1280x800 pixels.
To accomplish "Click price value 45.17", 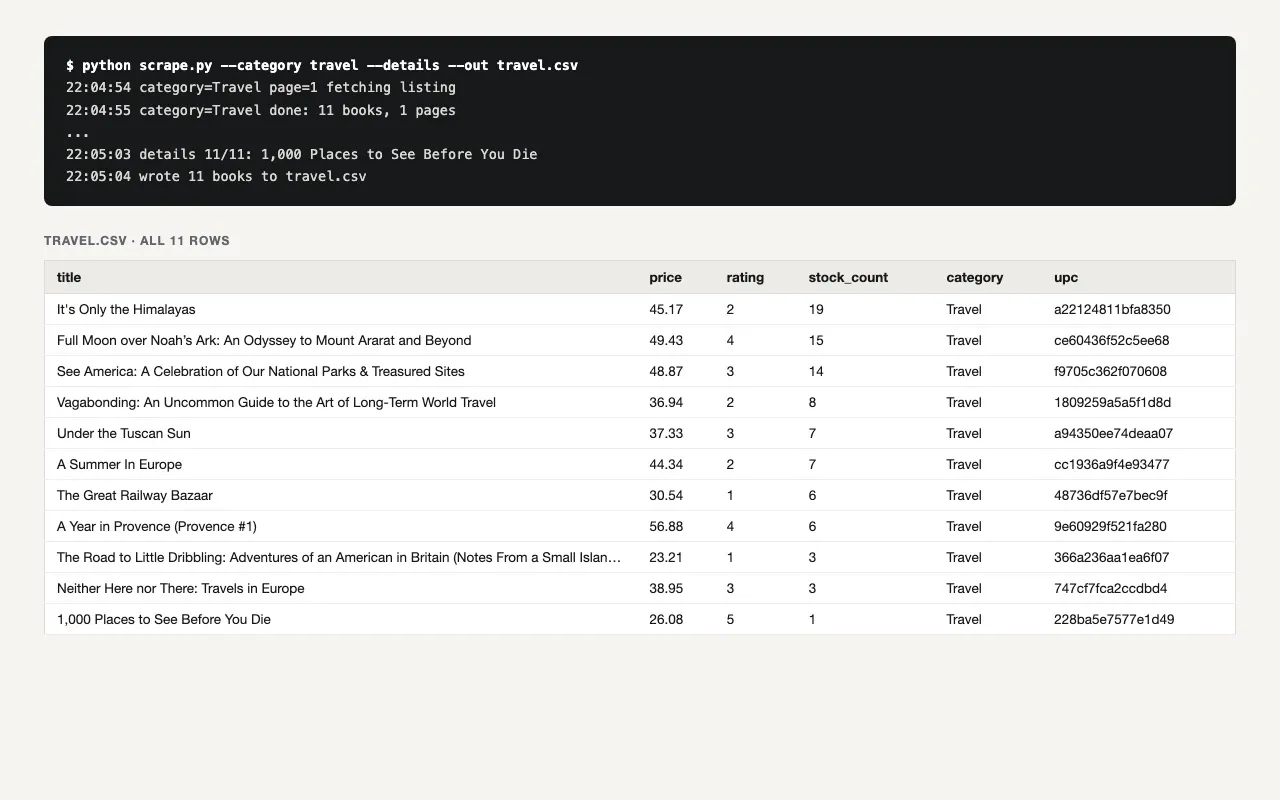I will [666, 309].
